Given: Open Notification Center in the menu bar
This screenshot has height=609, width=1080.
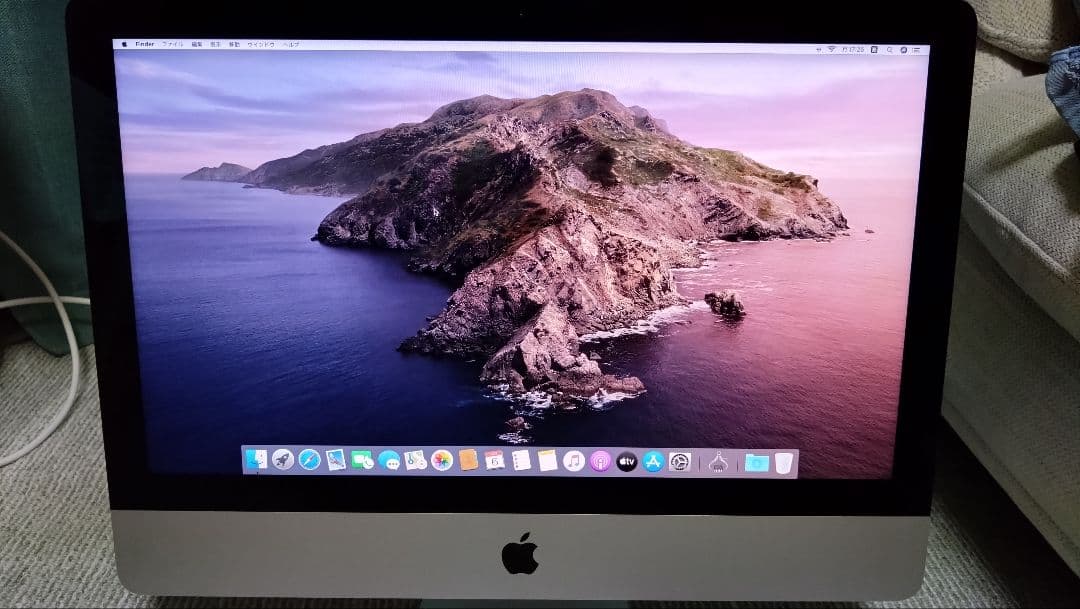Looking at the screenshot, I should [x=917, y=46].
